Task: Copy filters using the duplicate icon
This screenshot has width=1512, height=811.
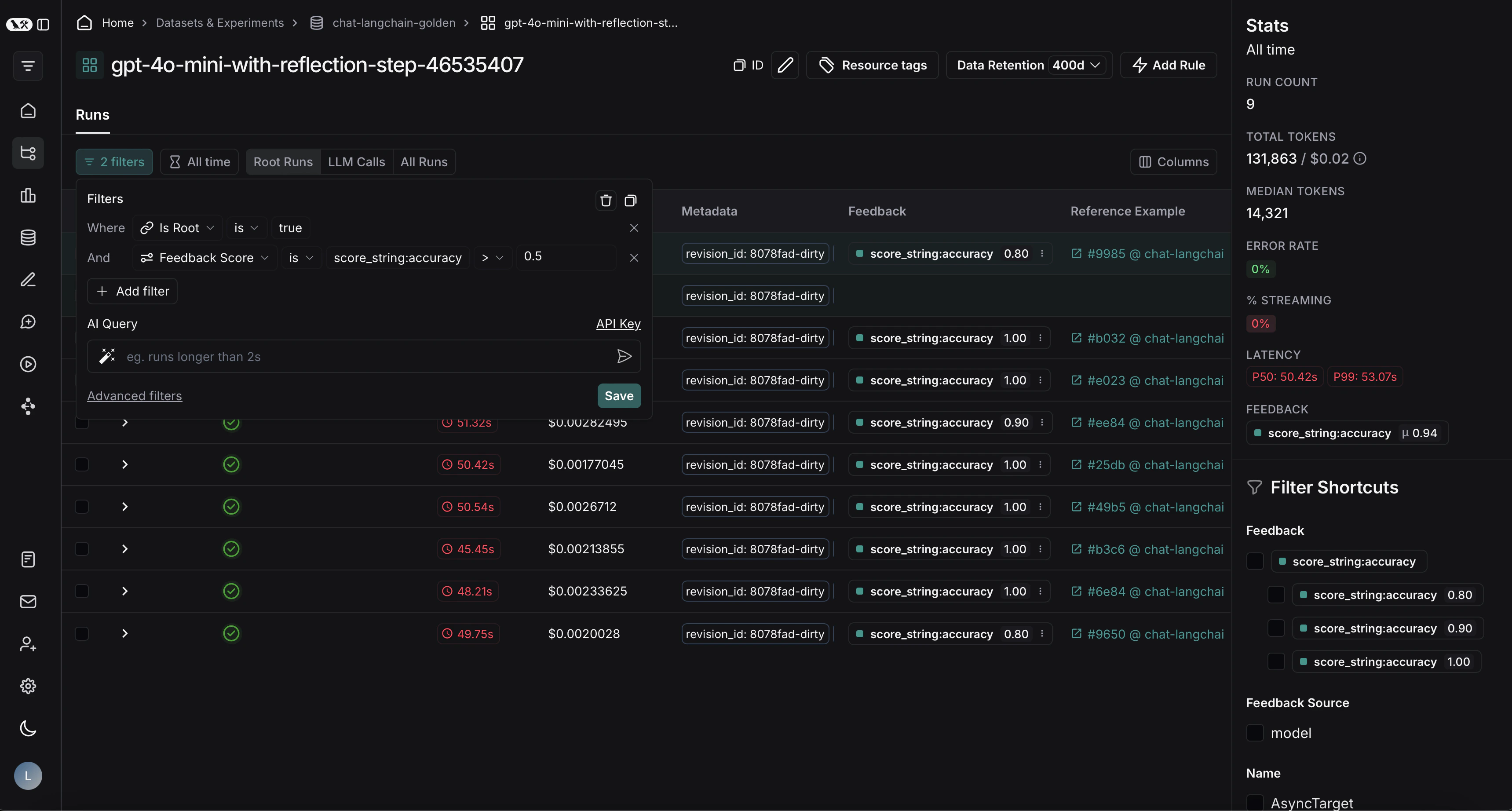Action: pyautogui.click(x=630, y=201)
